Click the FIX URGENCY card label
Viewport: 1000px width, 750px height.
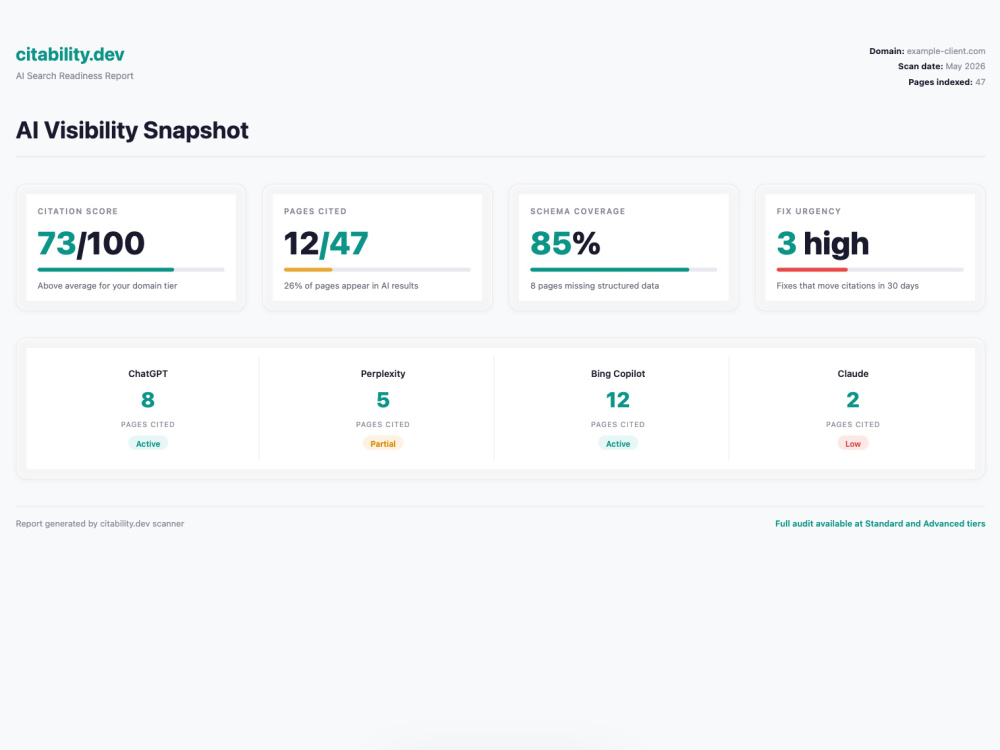pyautogui.click(x=809, y=211)
